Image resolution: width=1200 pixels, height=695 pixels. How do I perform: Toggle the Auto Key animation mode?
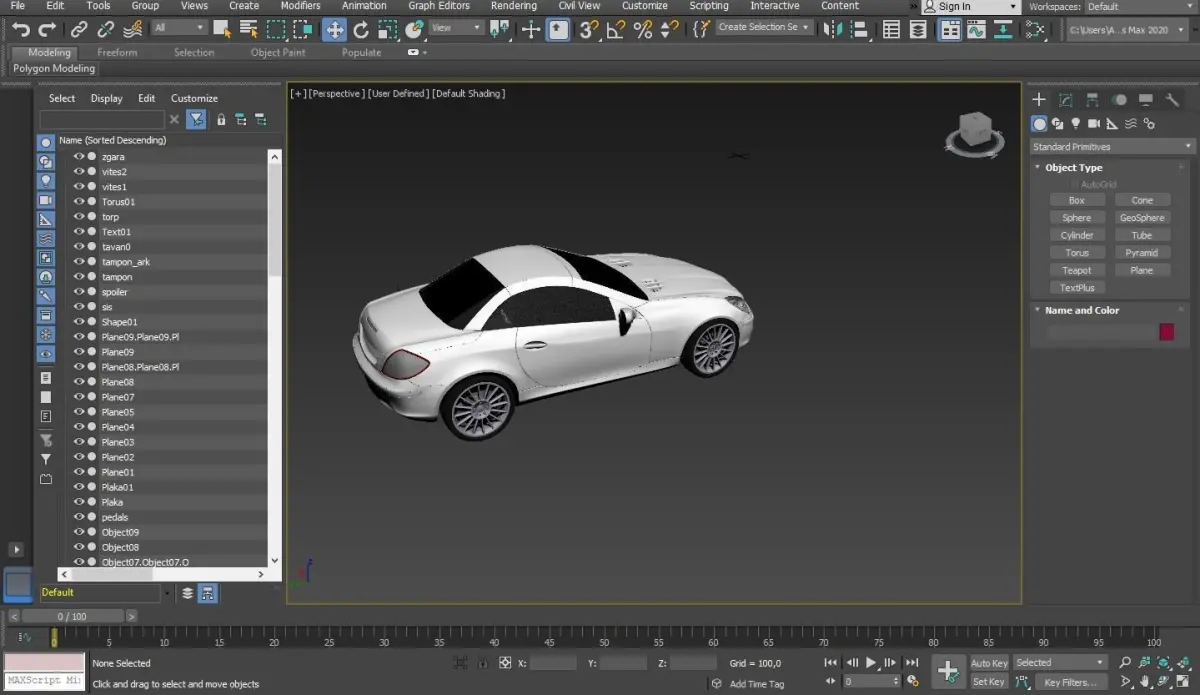click(x=989, y=663)
